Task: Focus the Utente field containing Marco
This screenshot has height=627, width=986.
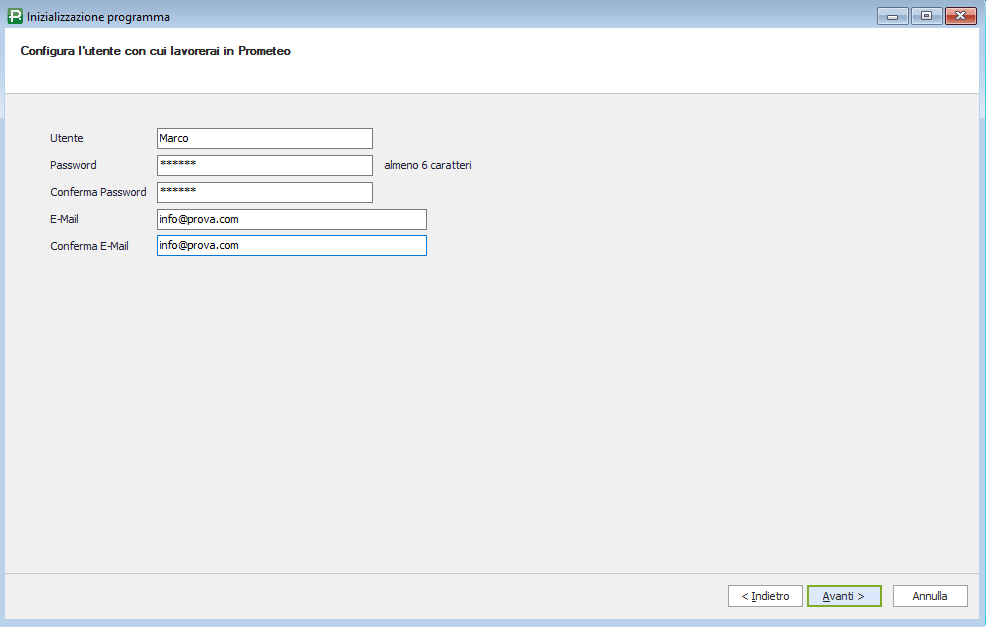Action: (264, 139)
